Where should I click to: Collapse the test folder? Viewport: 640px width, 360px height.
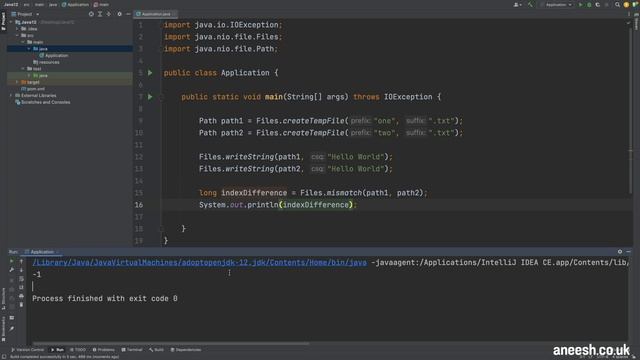[23, 69]
